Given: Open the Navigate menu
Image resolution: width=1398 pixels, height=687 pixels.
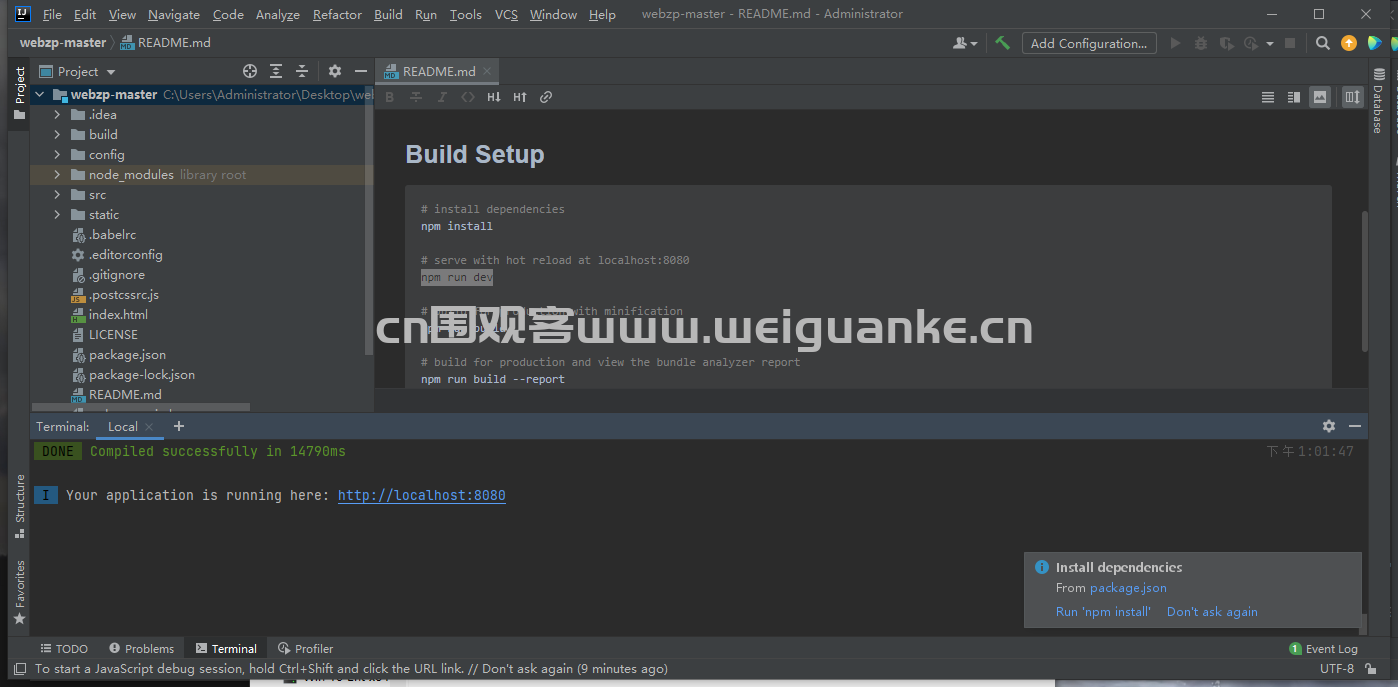Looking at the screenshot, I should coord(174,14).
